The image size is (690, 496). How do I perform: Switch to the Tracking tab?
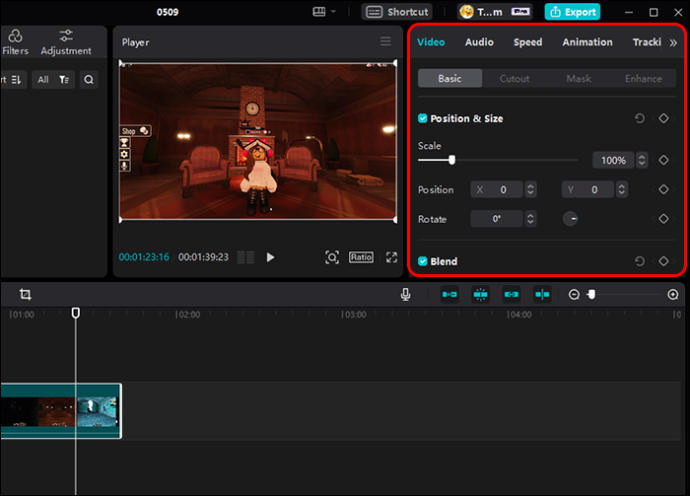pos(647,42)
